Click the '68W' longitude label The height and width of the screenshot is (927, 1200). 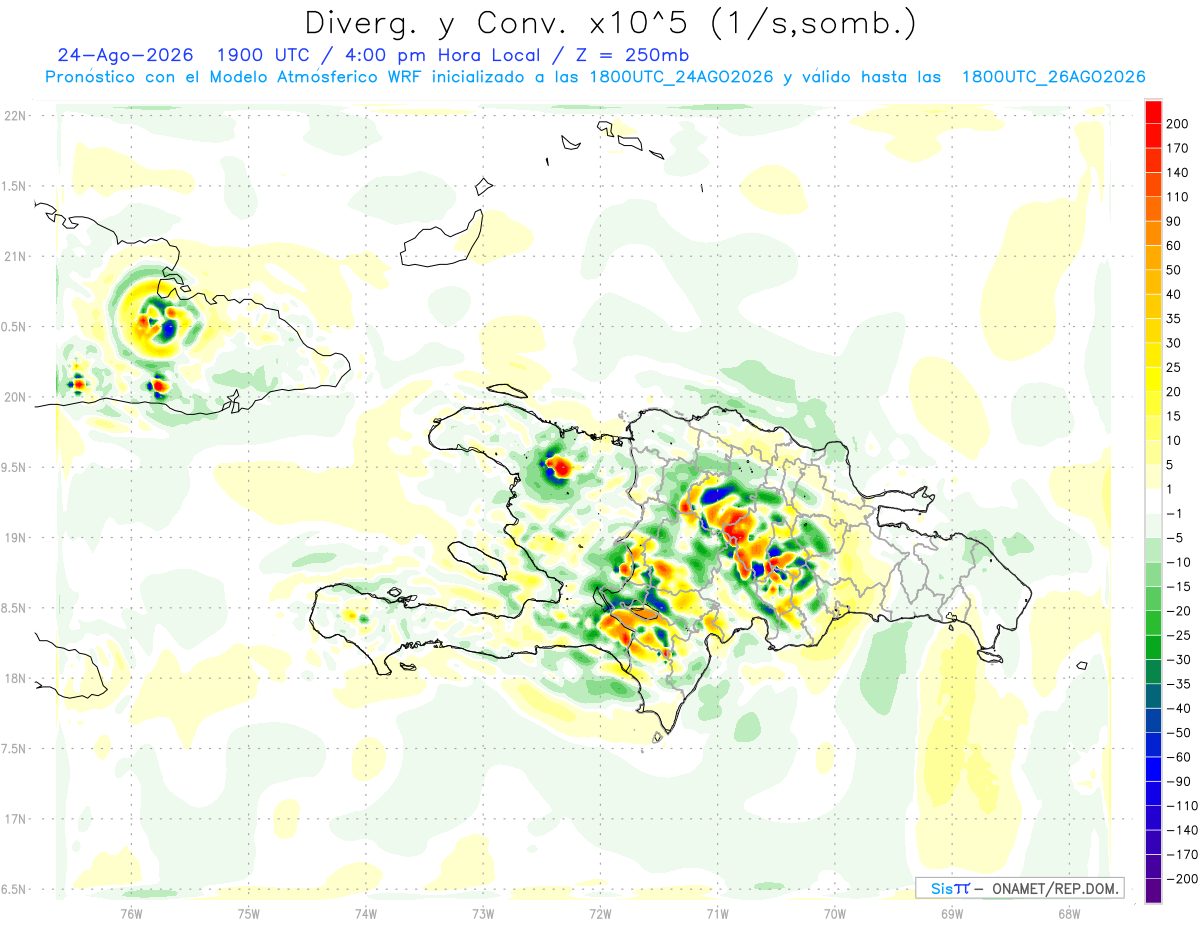1069,914
